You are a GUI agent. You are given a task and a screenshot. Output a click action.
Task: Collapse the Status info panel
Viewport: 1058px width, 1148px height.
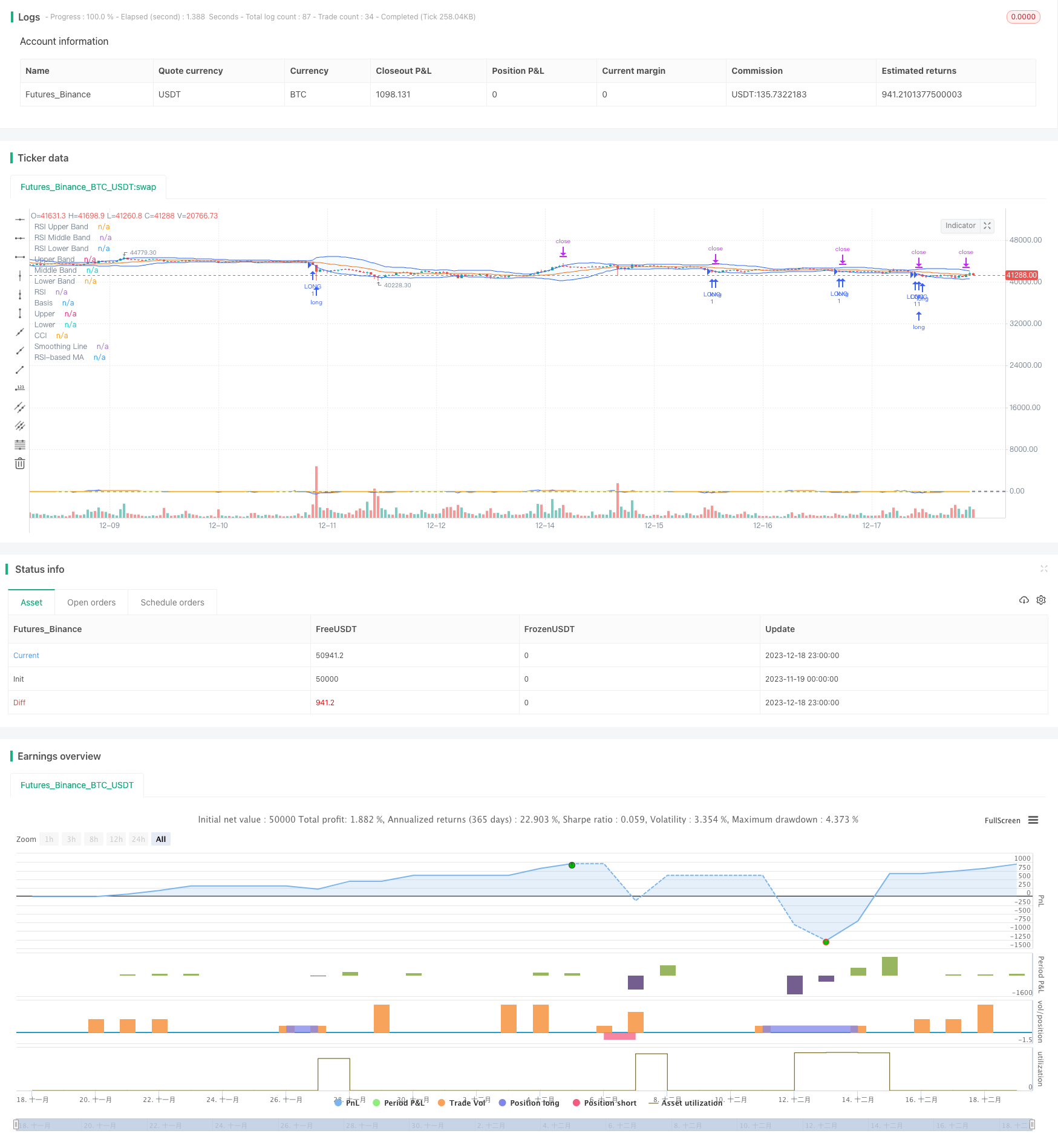(1043, 569)
